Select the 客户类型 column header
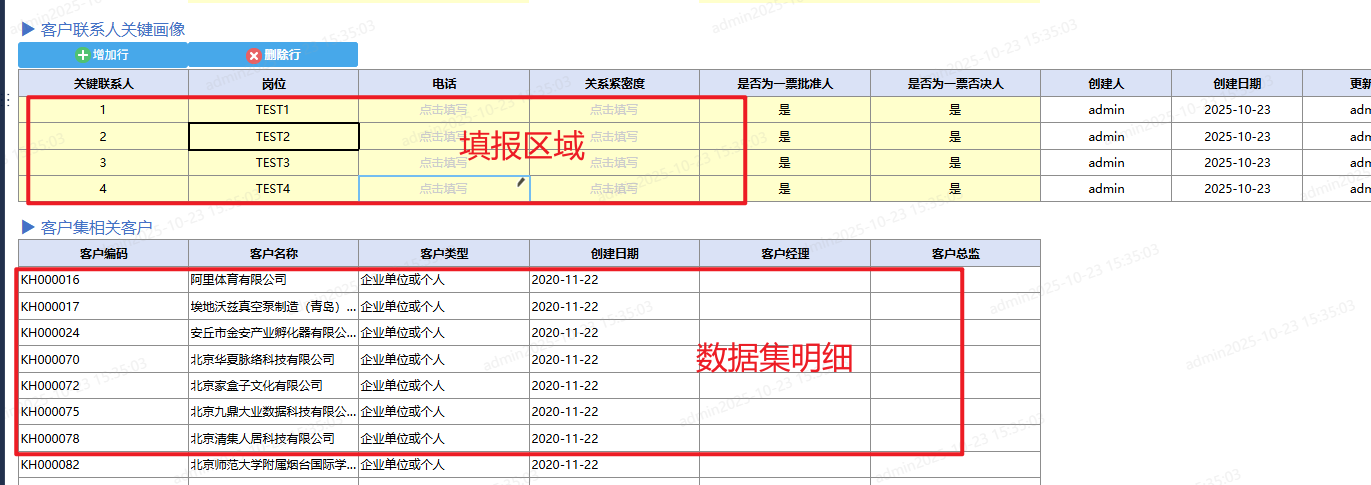The width and height of the screenshot is (1371, 485). pyautogui.click(x=444, y=253)
